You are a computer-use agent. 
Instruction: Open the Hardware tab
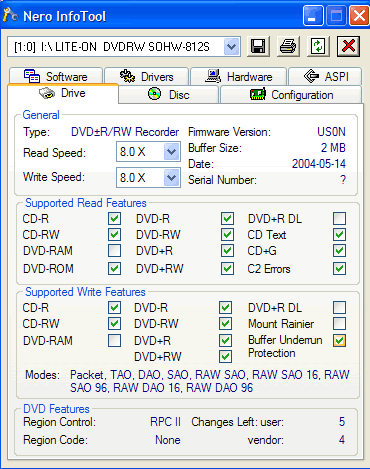(x=238, y=76)
